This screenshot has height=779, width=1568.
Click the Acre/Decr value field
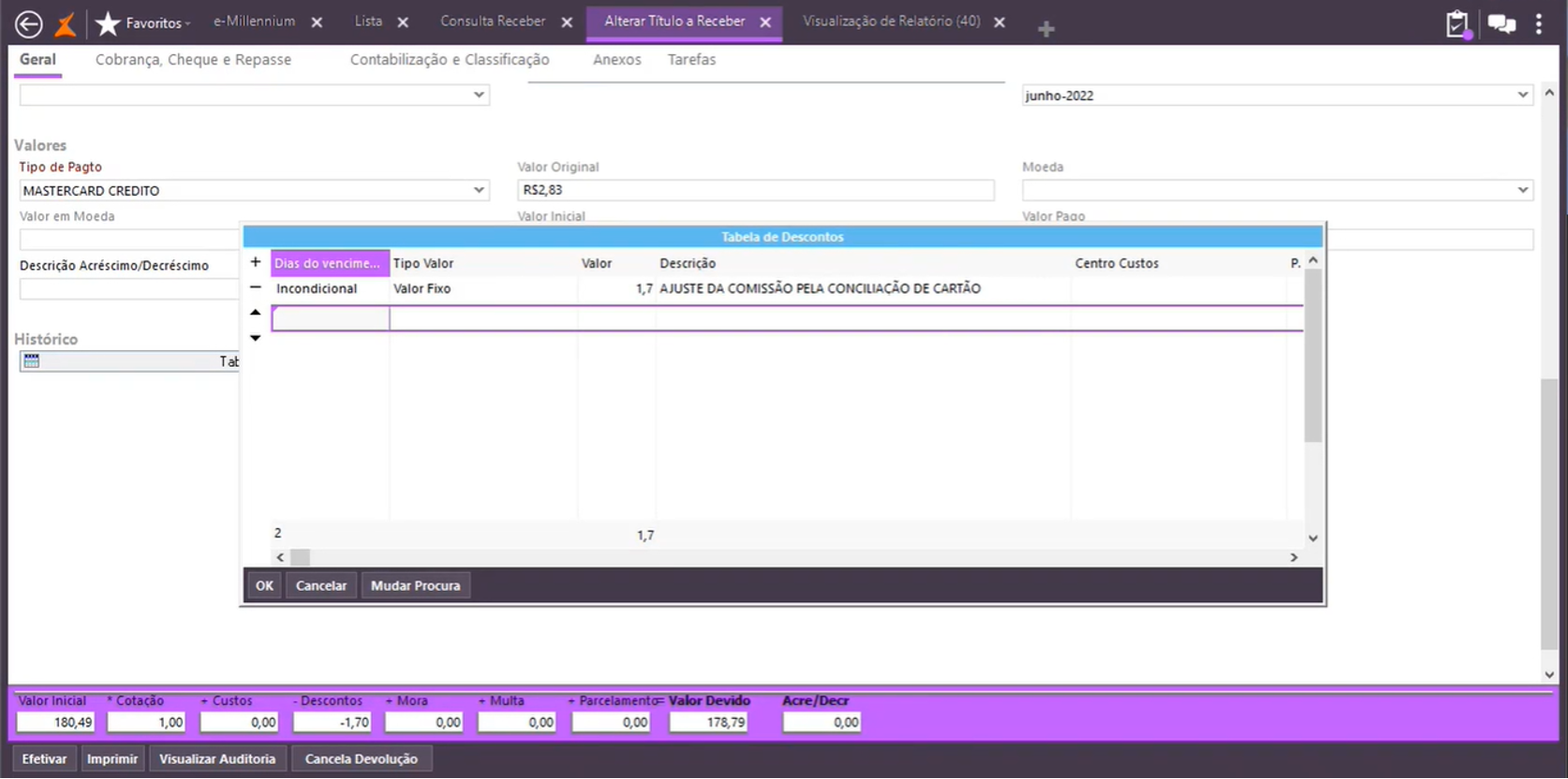pyautogui.click(x=822, y=723)
